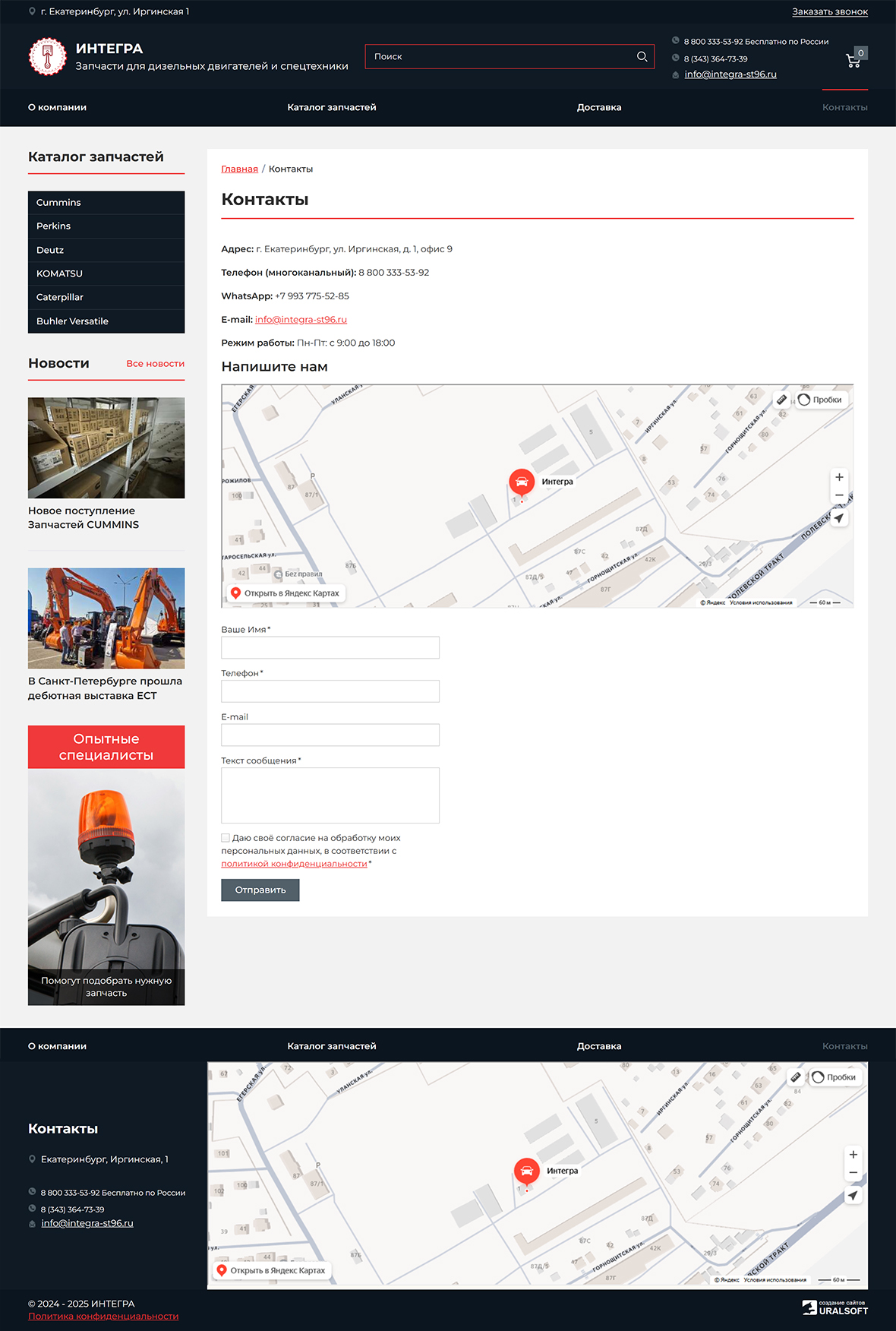Open Доставка in top navigation
The width and height of the screenshot is (896, 1331).
598,107
